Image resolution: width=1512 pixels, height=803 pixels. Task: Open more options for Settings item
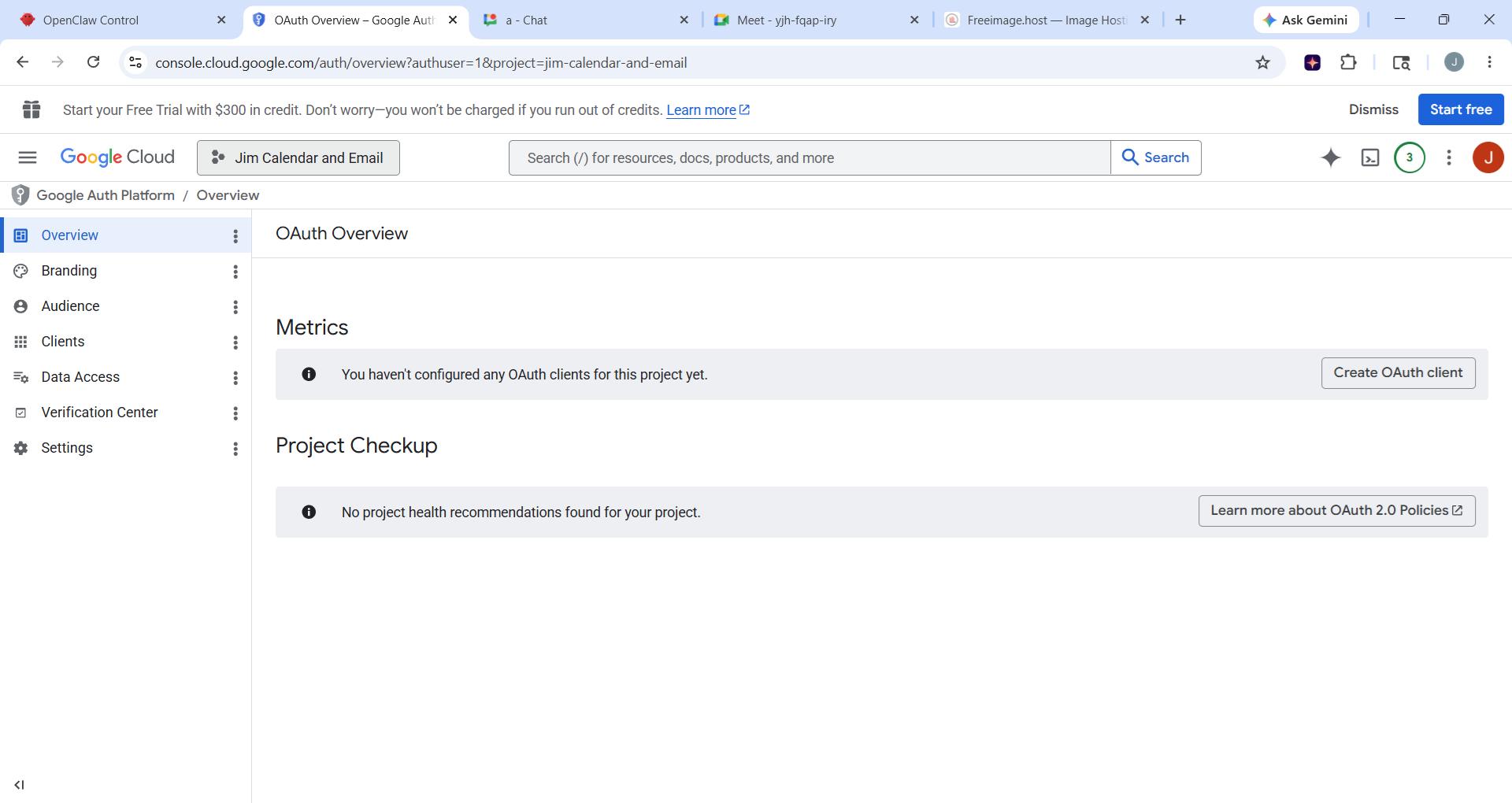(235, 448)
